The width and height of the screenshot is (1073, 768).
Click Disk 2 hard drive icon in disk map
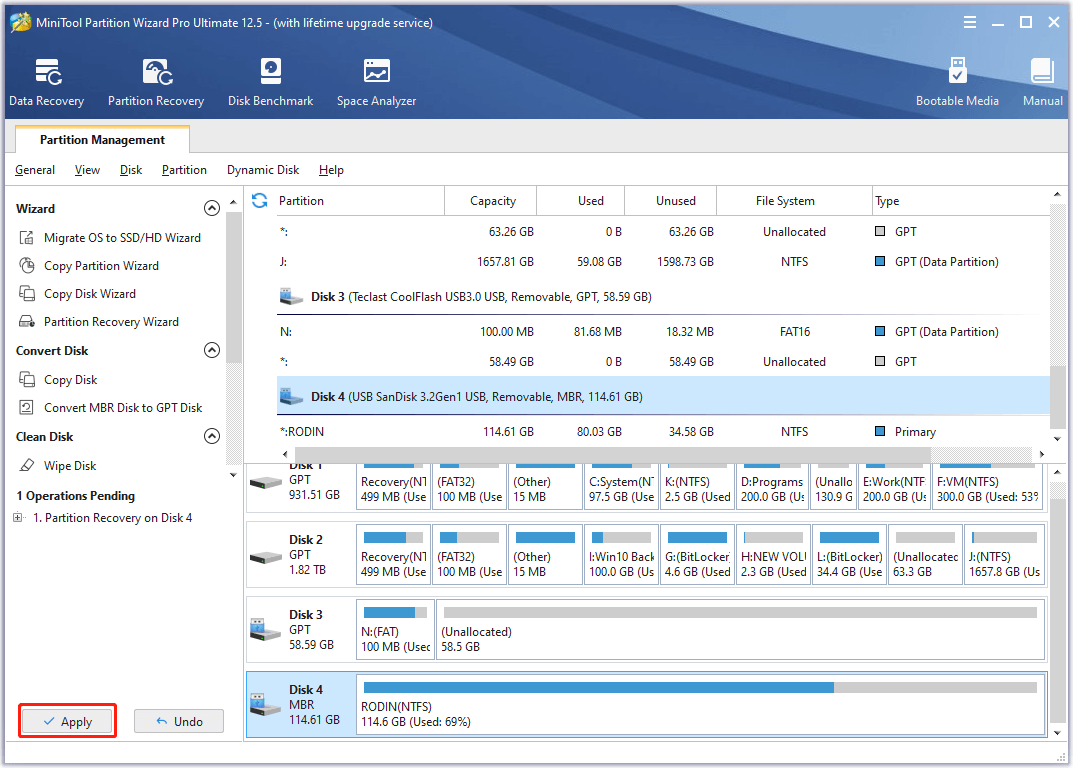[x=266, y=557]
